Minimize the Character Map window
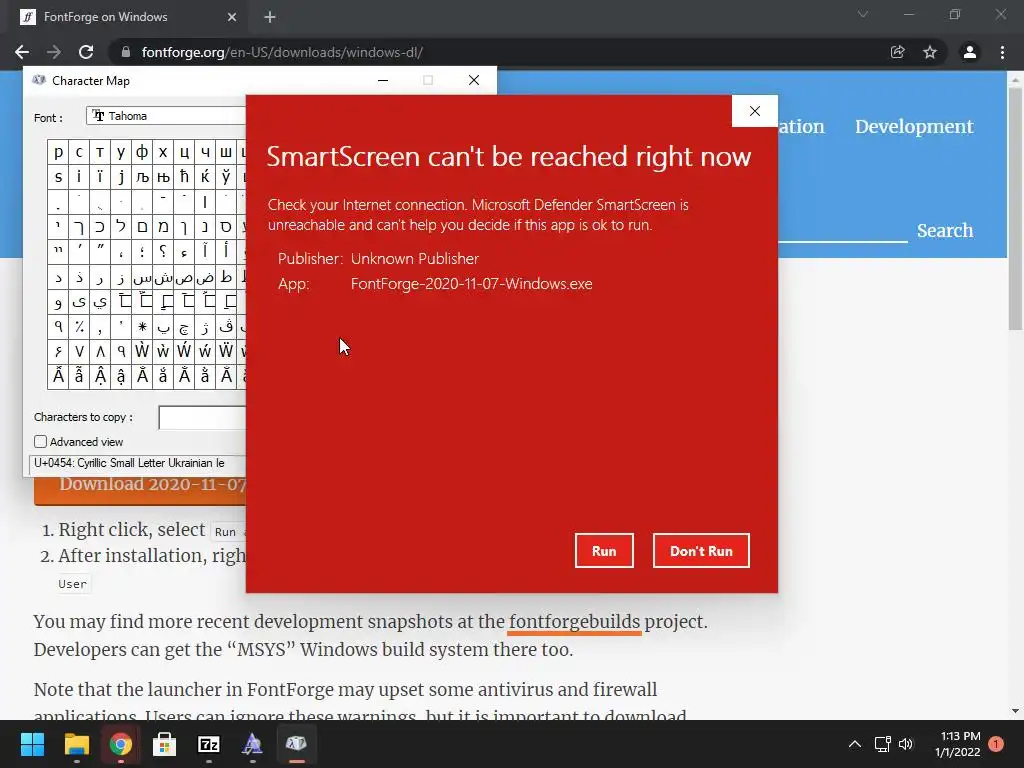 tap(383, 80)
